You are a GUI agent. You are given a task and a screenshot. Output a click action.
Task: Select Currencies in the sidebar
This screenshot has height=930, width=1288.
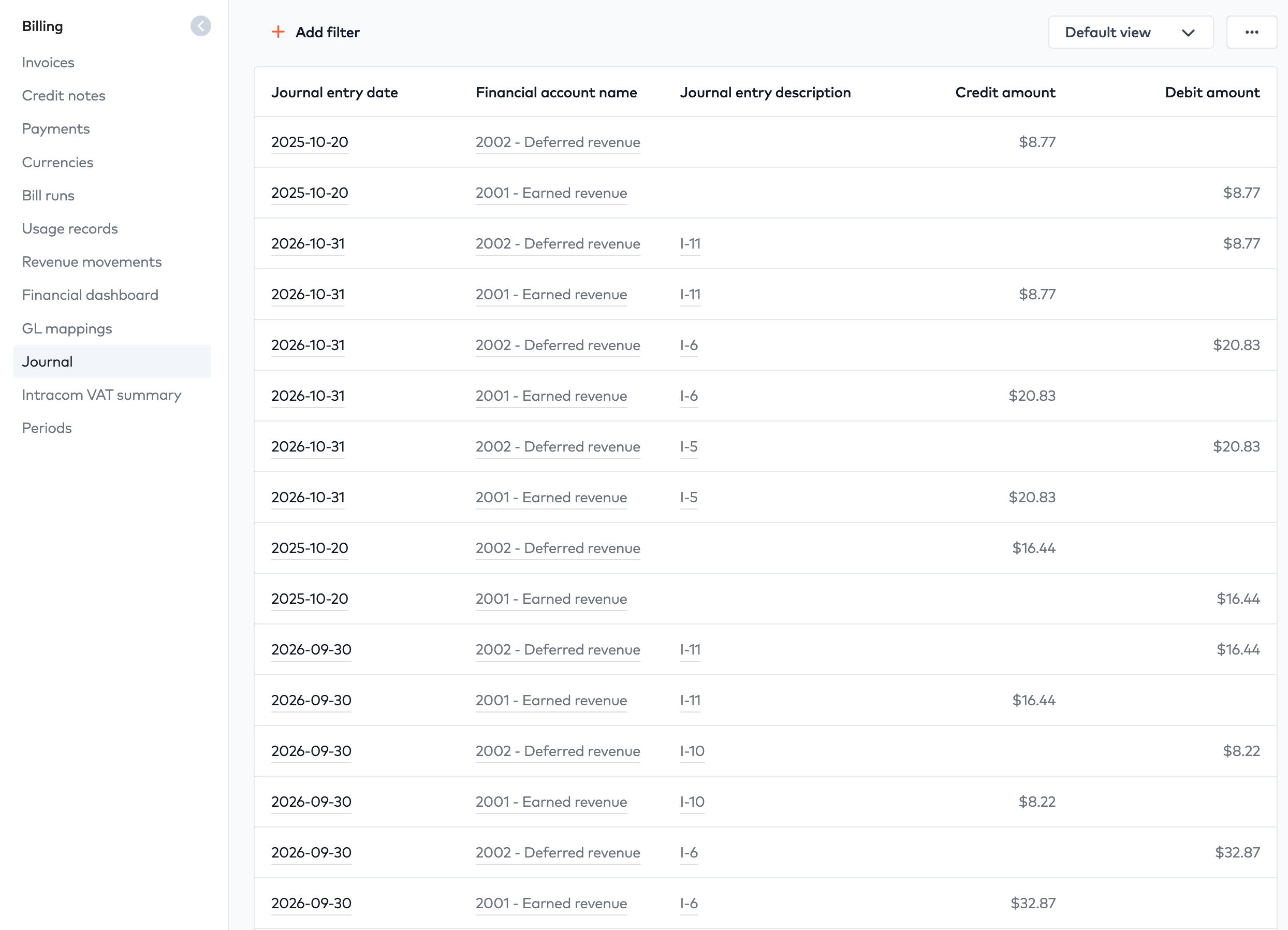tap(57, 163)
